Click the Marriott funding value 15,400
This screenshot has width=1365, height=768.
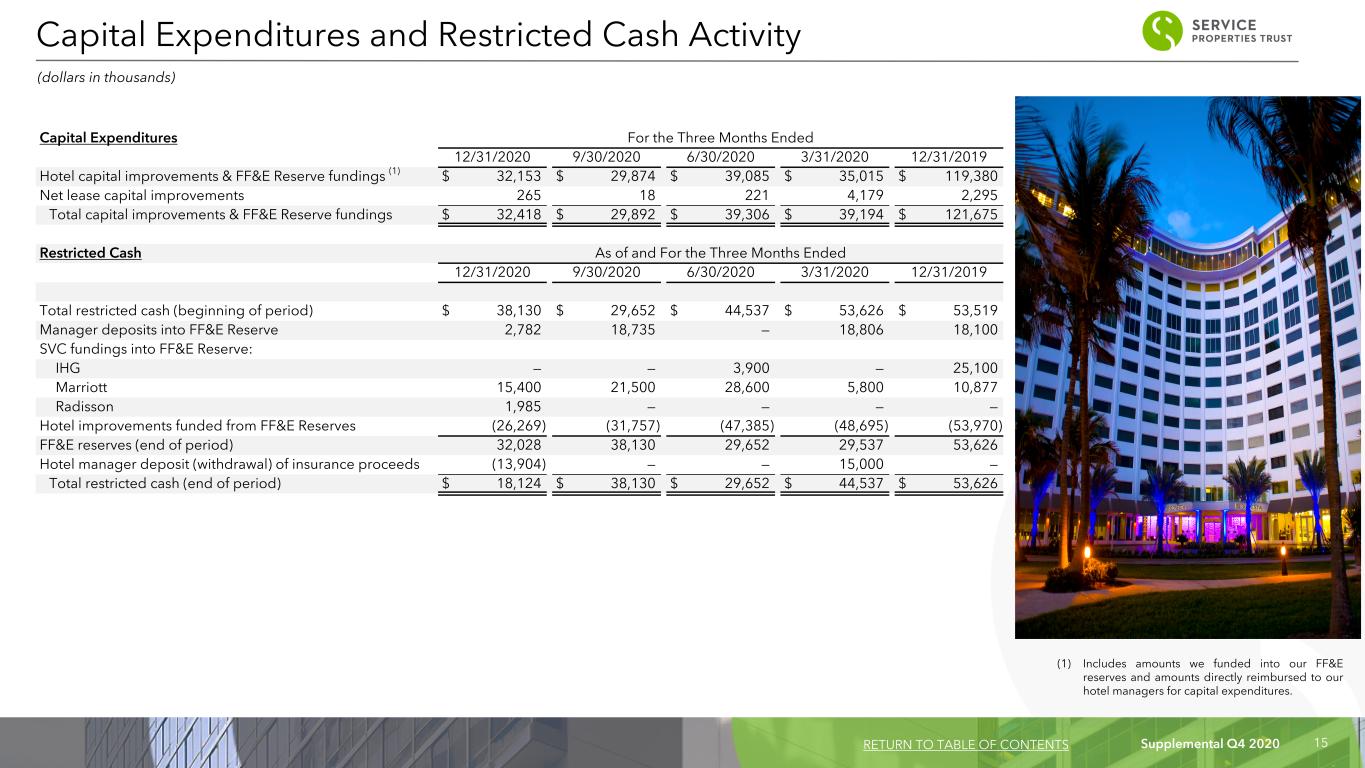pos(517,387)
